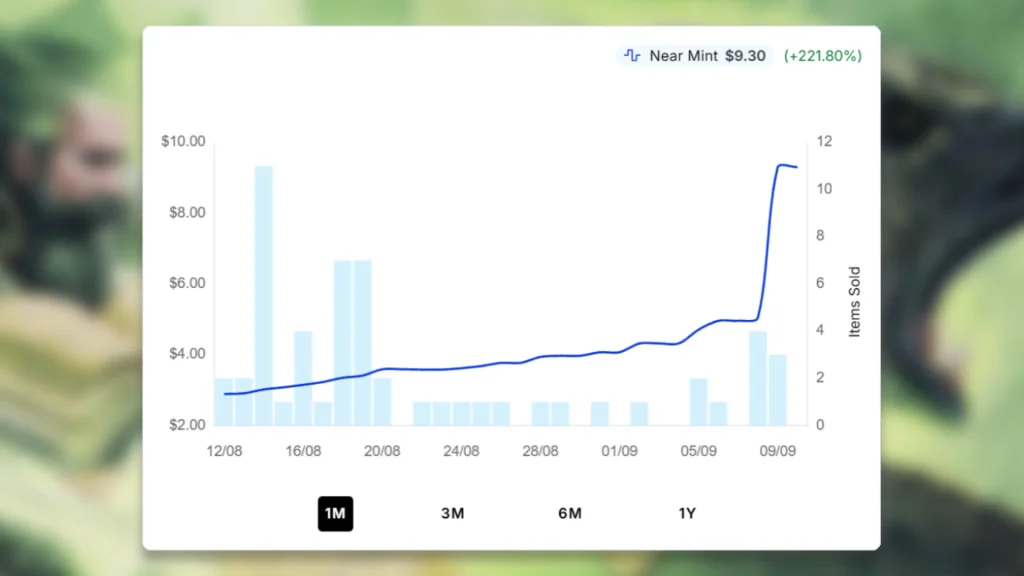Select the 1M time range tab

[335, 514]
